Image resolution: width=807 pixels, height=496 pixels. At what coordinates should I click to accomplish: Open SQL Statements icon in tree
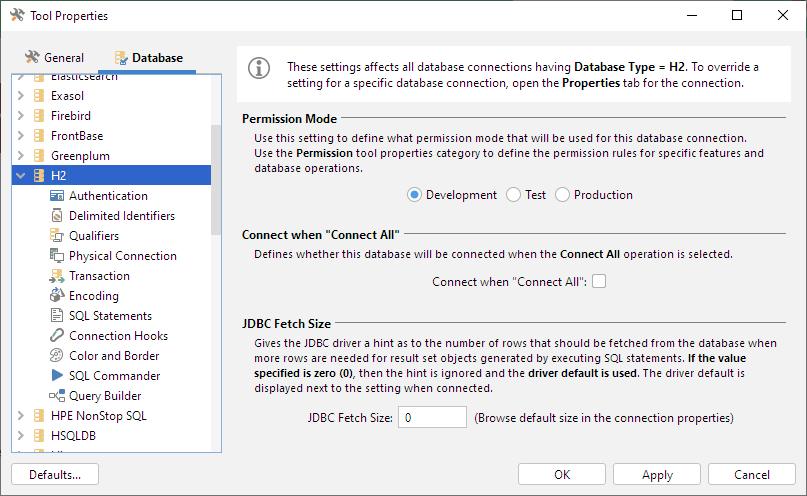coord(57,316)
